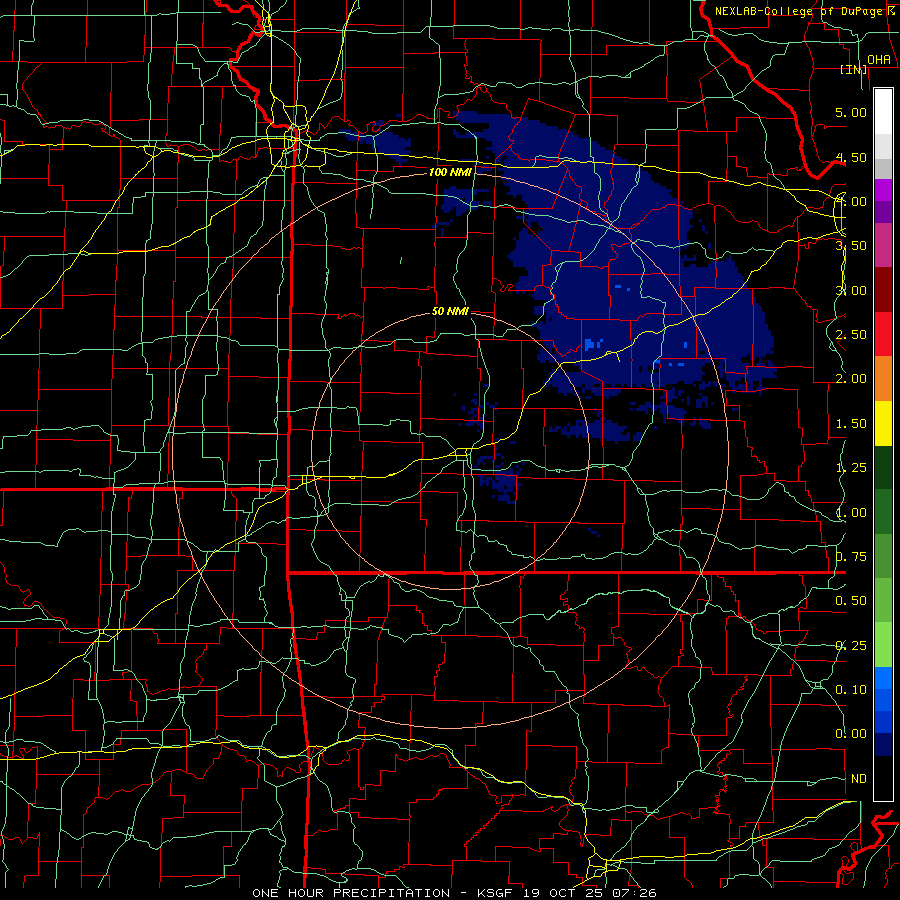This screenshot has height=900, width=900.
Task: Click the NEXLAB-College of DuPage label
Action: coord(800,11)
